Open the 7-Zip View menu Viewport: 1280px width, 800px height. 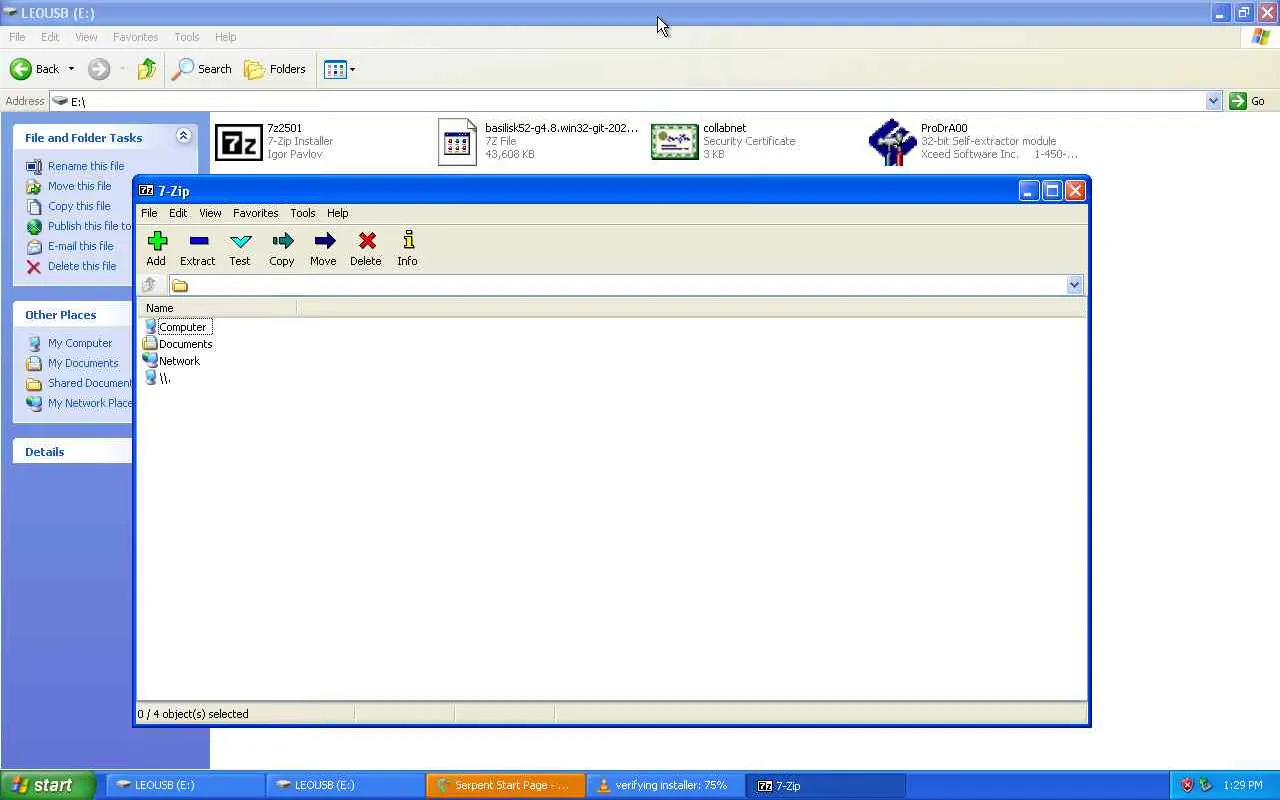[210, 213]
